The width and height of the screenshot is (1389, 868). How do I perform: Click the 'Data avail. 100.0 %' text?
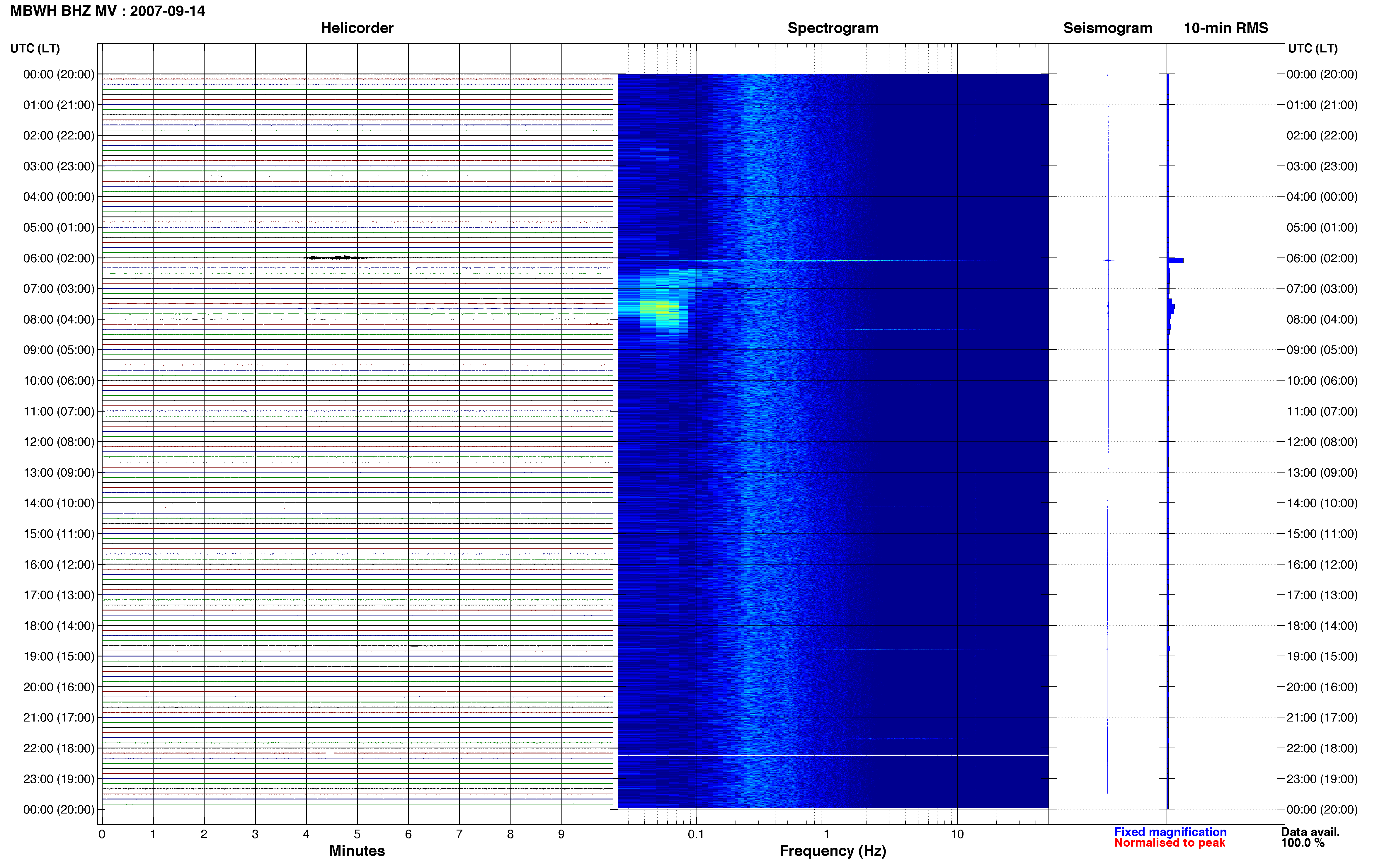pos(1310,837)
